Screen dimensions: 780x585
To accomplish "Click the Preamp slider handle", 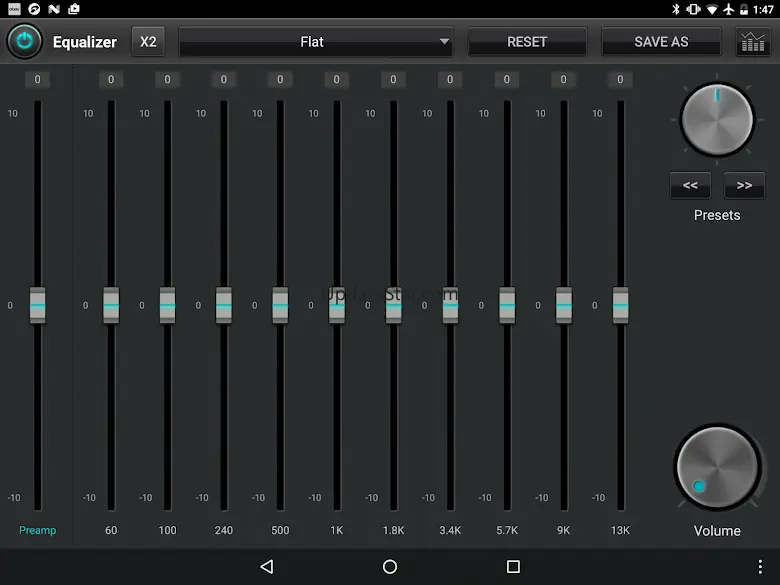I will tap(37, 305).
